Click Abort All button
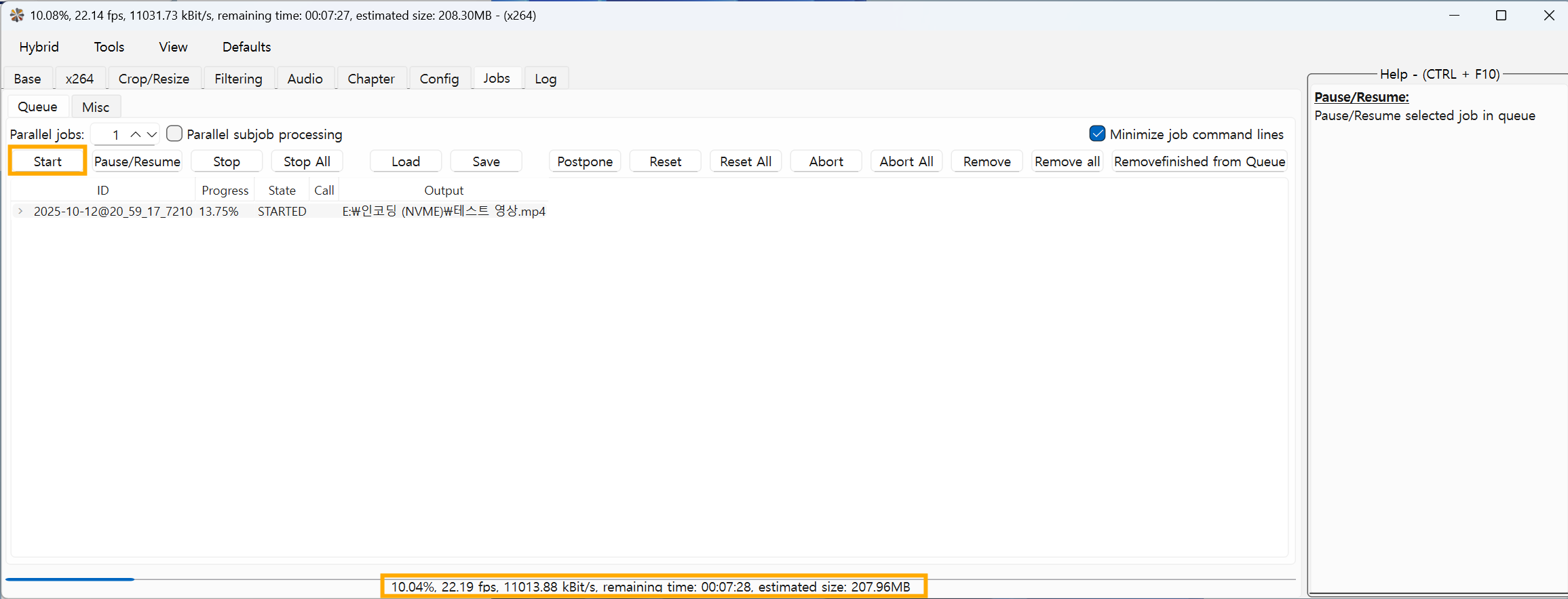The image size is (1568, 599). coord(906,161)
